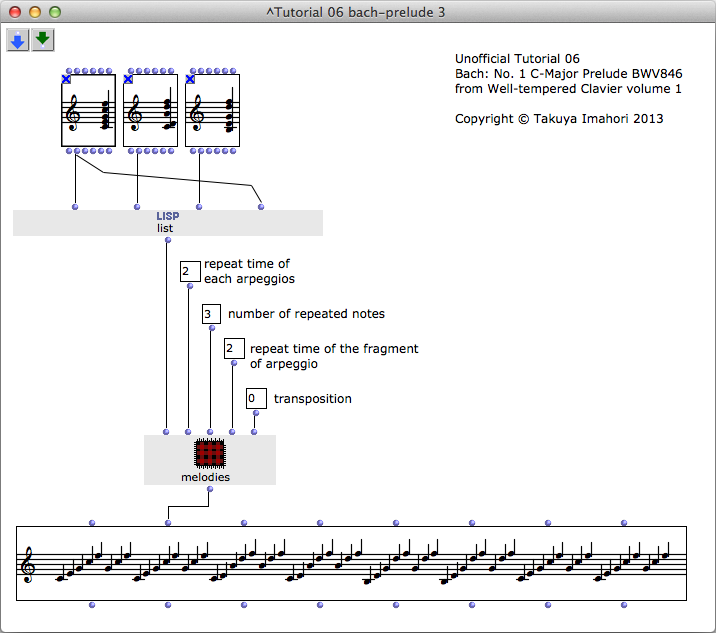Click the green down-arrow output icon

click(x=42, y=40)
